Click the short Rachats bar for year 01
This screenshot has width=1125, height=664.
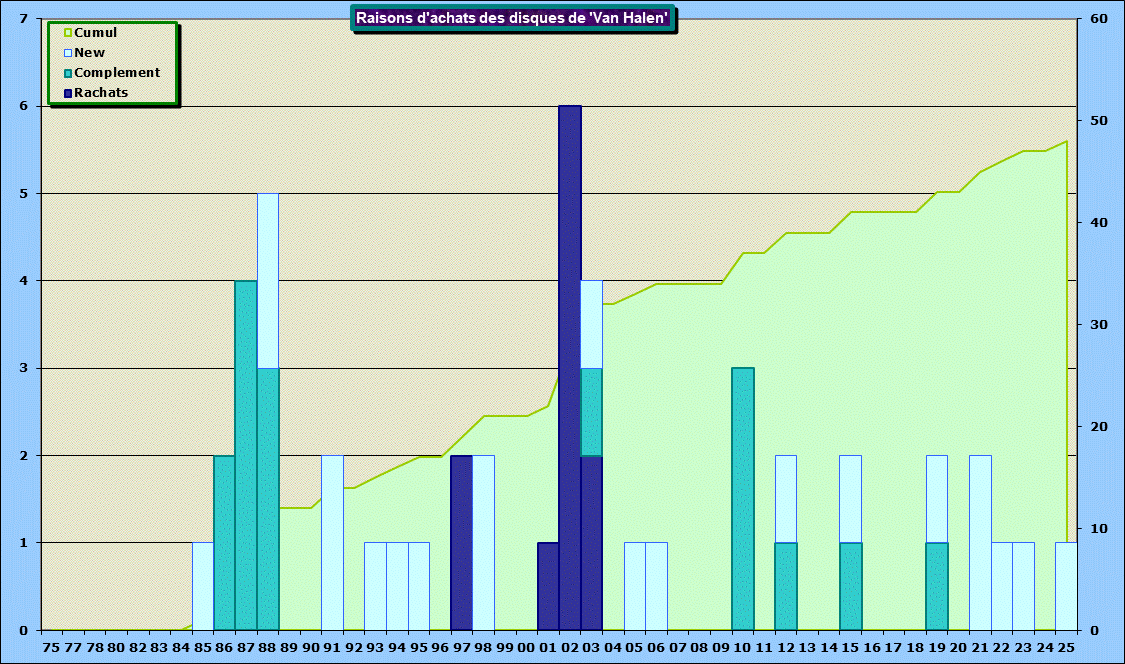[x=548, y=586]
